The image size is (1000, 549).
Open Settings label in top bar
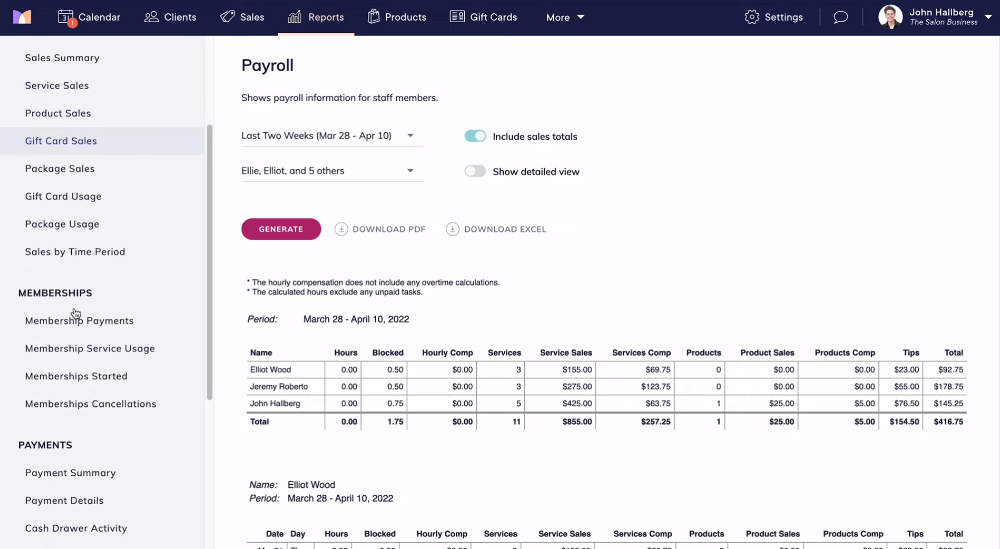point(783,17)
